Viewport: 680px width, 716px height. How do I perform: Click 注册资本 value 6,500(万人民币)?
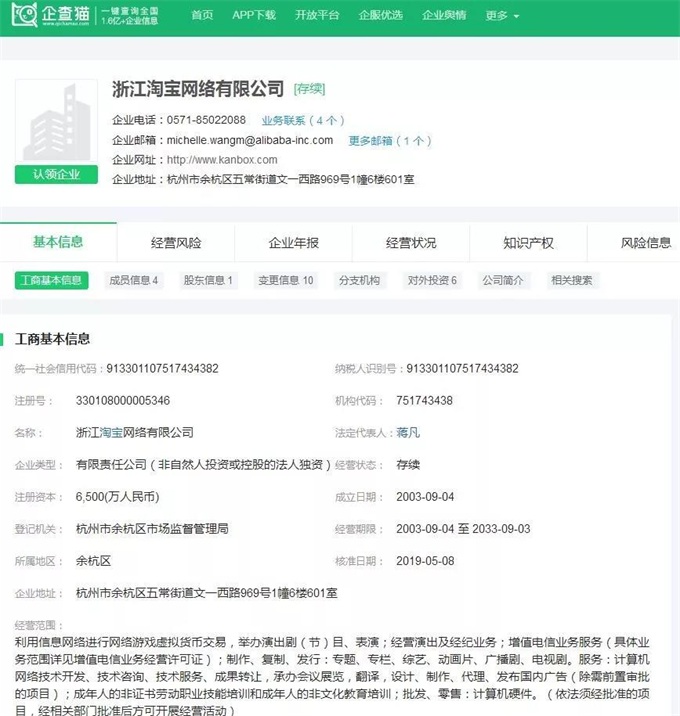point(117,497)
